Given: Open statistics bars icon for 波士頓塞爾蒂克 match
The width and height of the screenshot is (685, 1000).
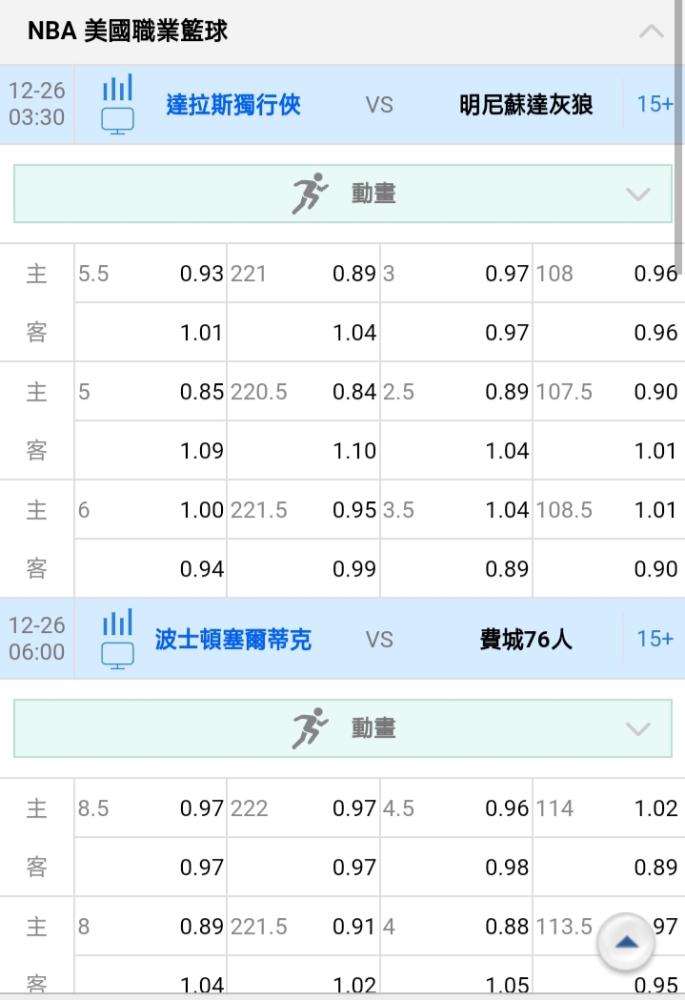Looking at the screenshot, I should (118, 622).
